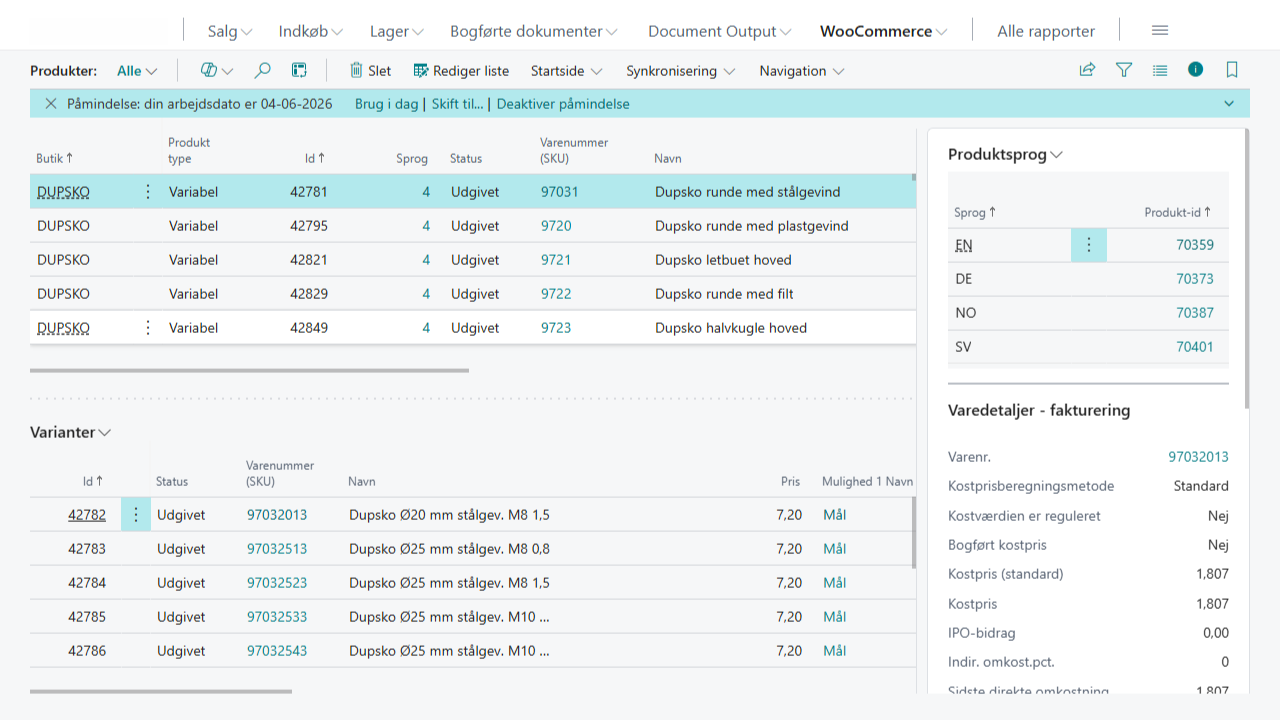The image size is (1280, 720).
Task: Click the open in Excel table icon
Action: (299, 70)
